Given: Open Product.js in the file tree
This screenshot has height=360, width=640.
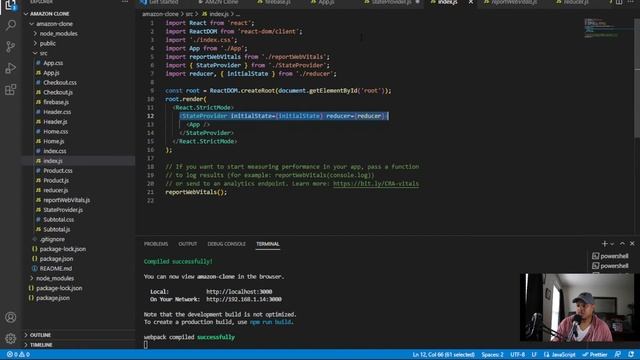Looking at the screenshot, I should click(56, 180).
